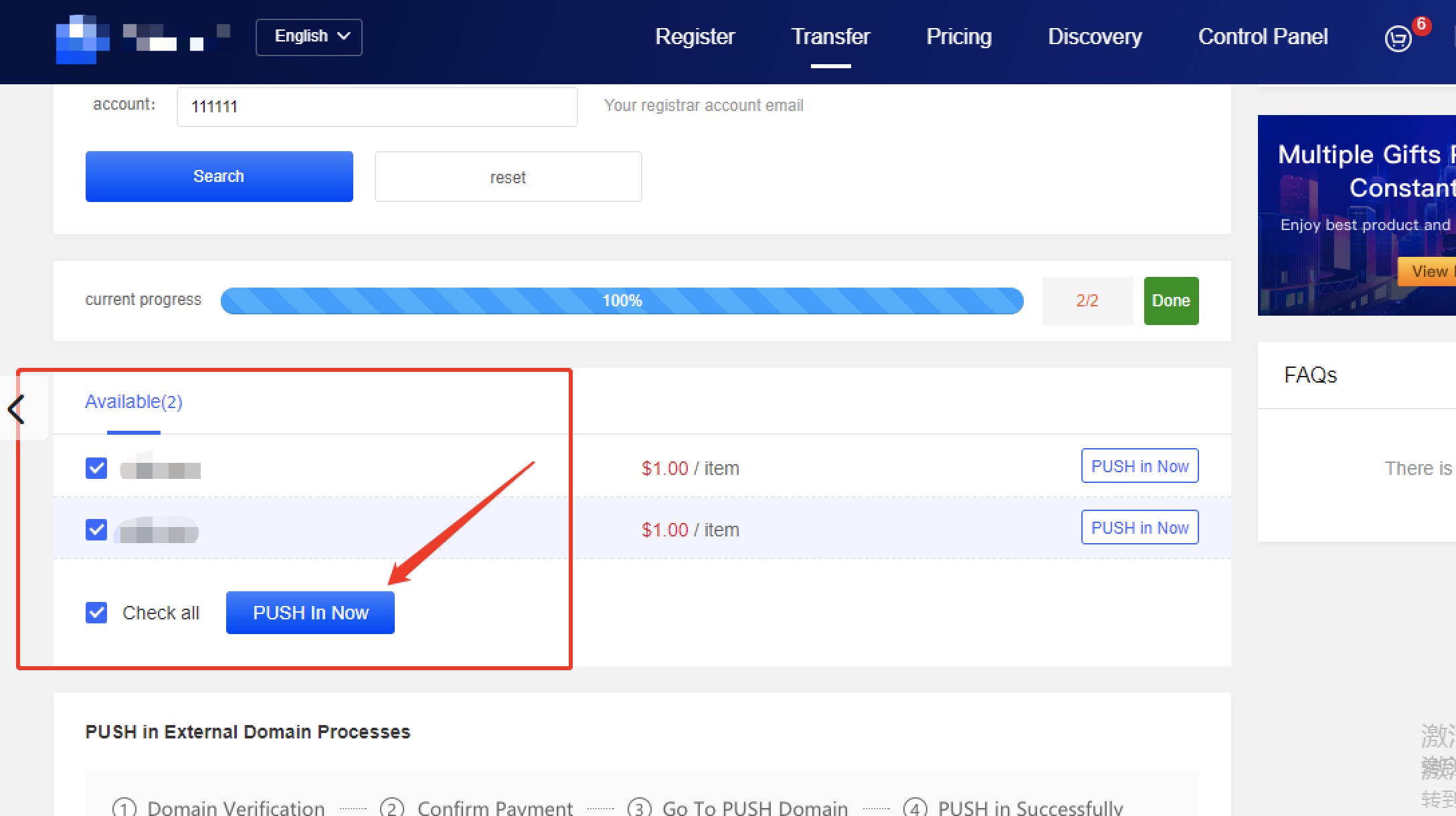Viewport: 1456px width, 816px height.
Task: Click the left chevron back arrow
Action: 17,409
